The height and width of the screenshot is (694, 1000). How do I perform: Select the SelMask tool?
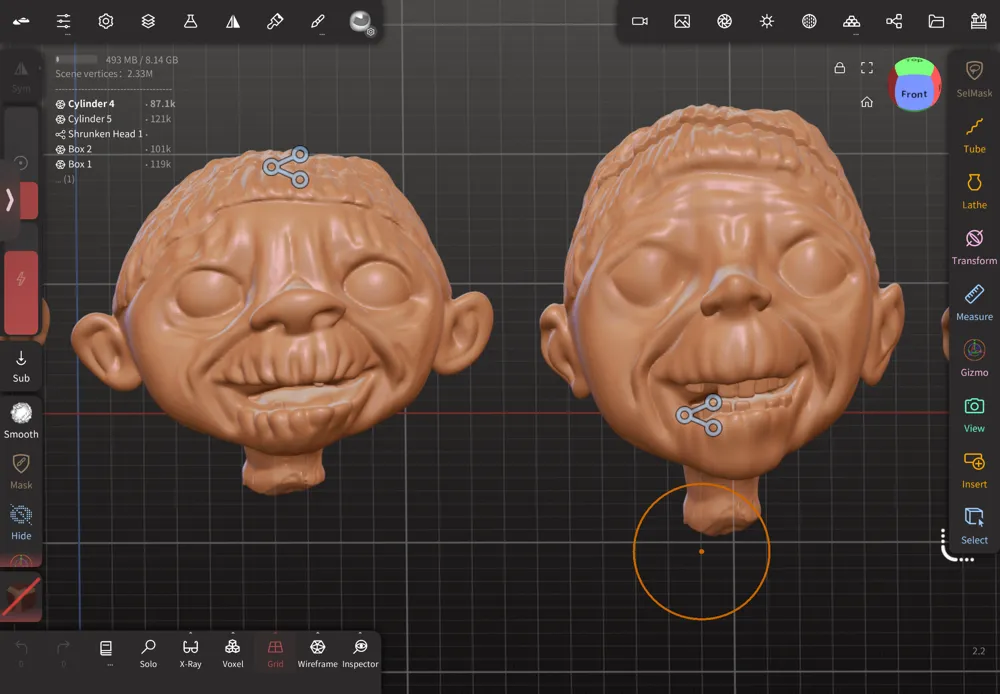pos(974,79)
